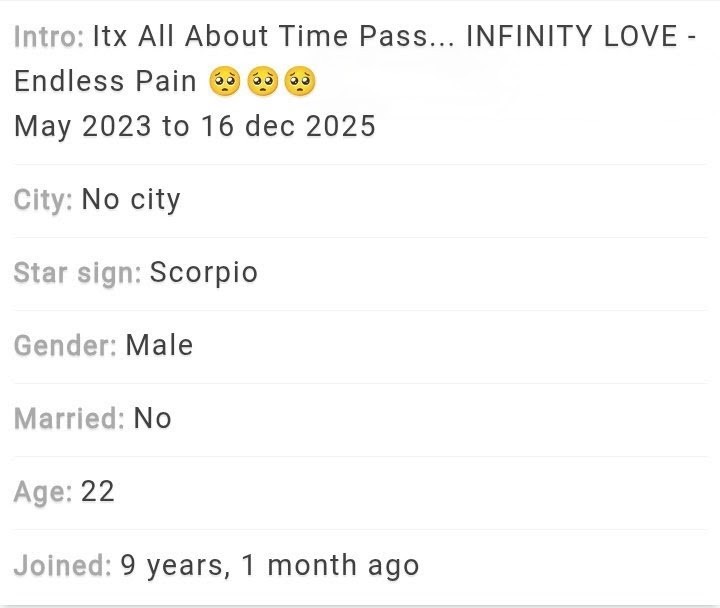Click the 'Endless Pain' text
720x608 pixels.
(106, 81)
